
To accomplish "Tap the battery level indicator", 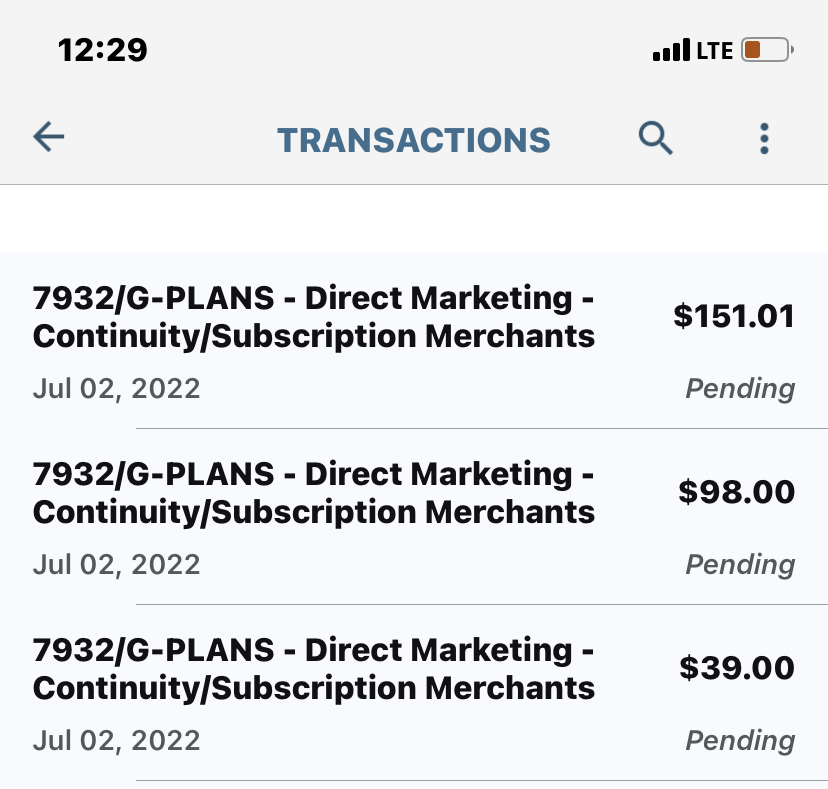I will tap(766, 49).
